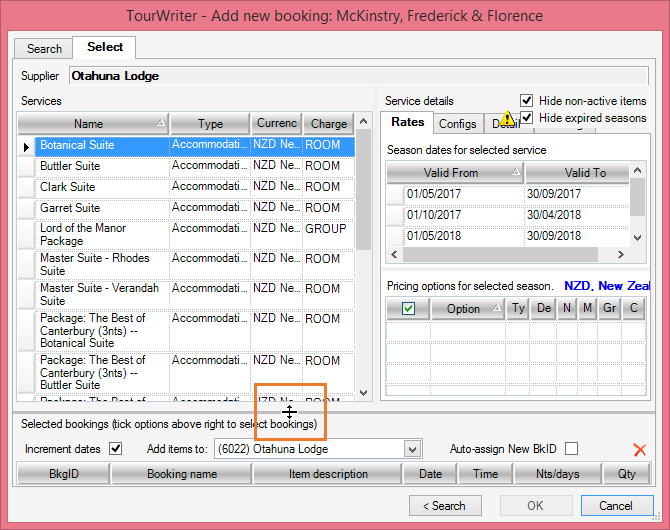This screenshot has height=530, width=670.
Task: Toggle Hide non-active items checkbox
Action: [x=527, y=101]
